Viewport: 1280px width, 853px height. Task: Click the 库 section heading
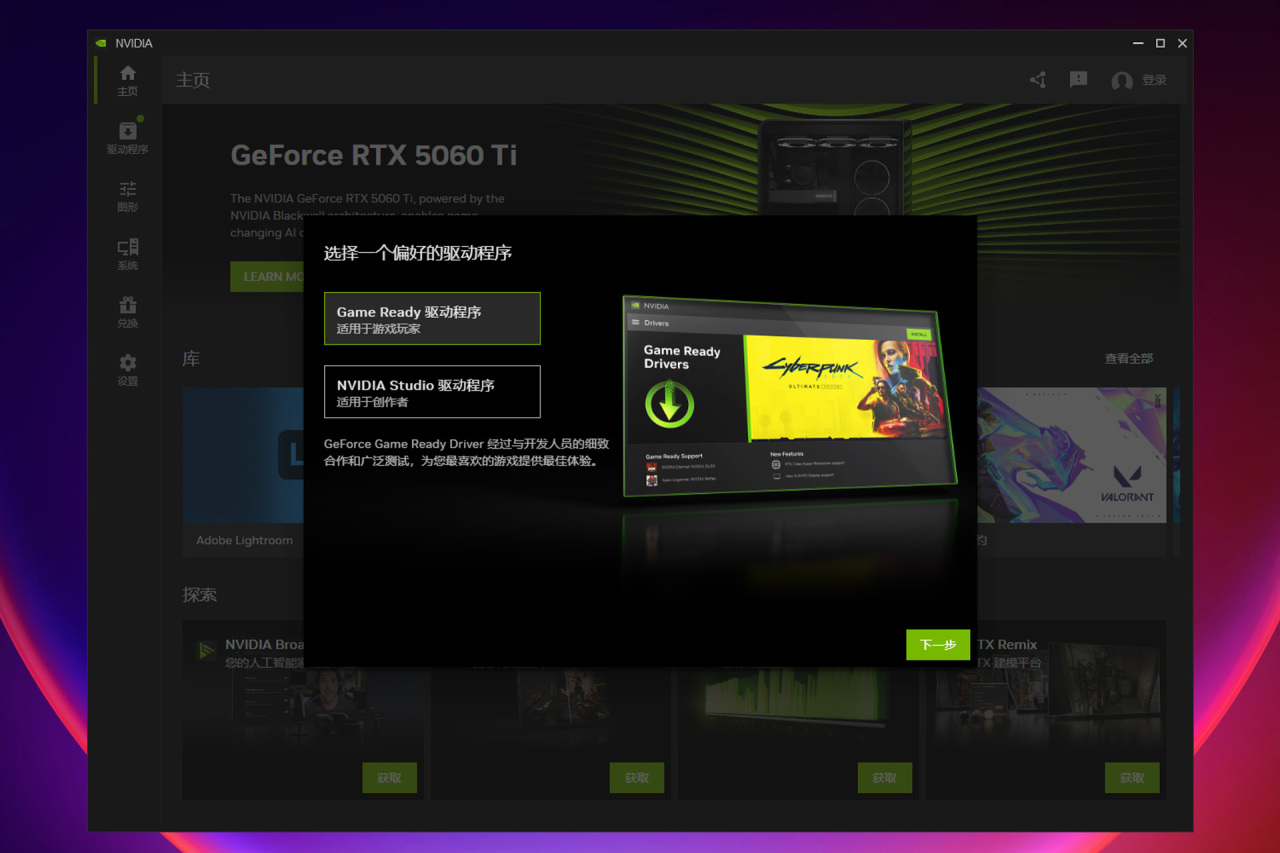coord(191,358)
